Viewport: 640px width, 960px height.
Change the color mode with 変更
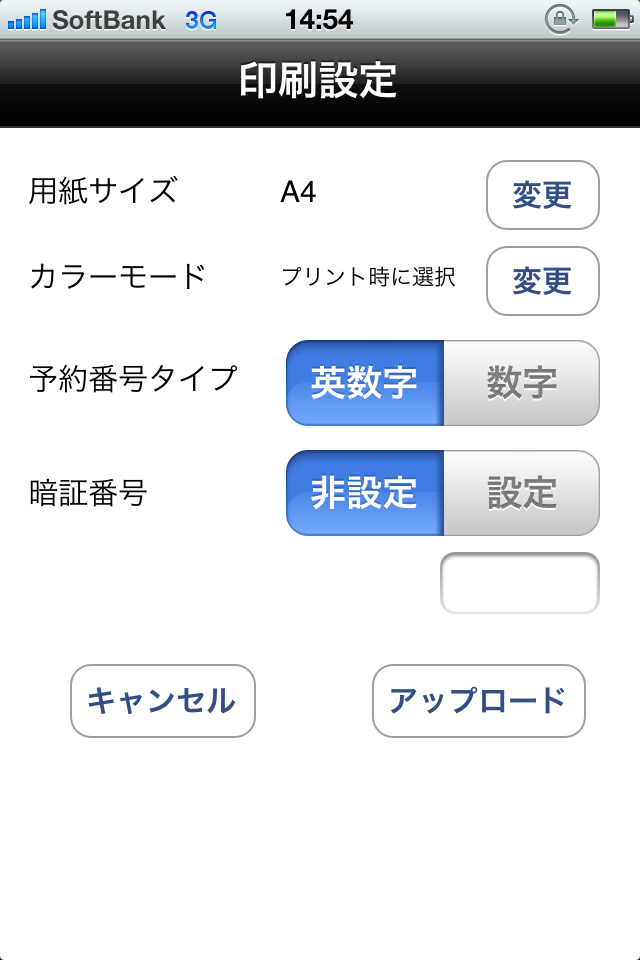point(542,281)
